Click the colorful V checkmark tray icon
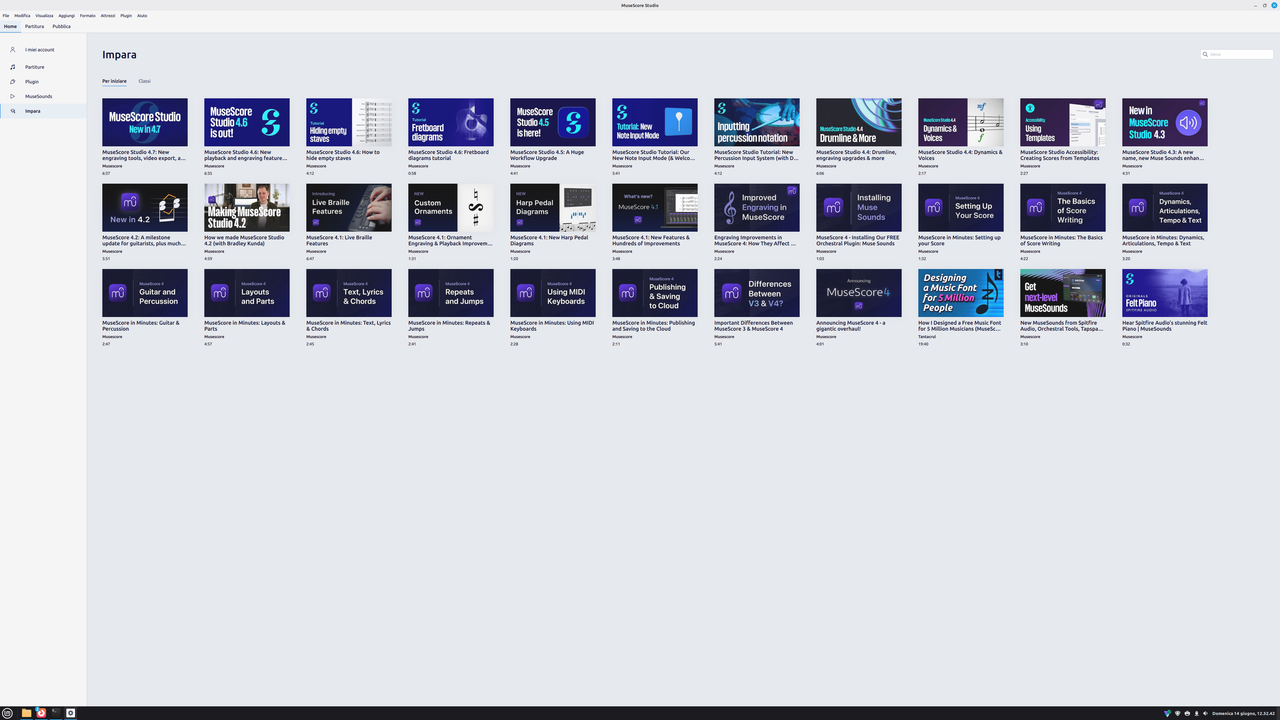The image size is (1280, 720). click(x=1168, y=713)
